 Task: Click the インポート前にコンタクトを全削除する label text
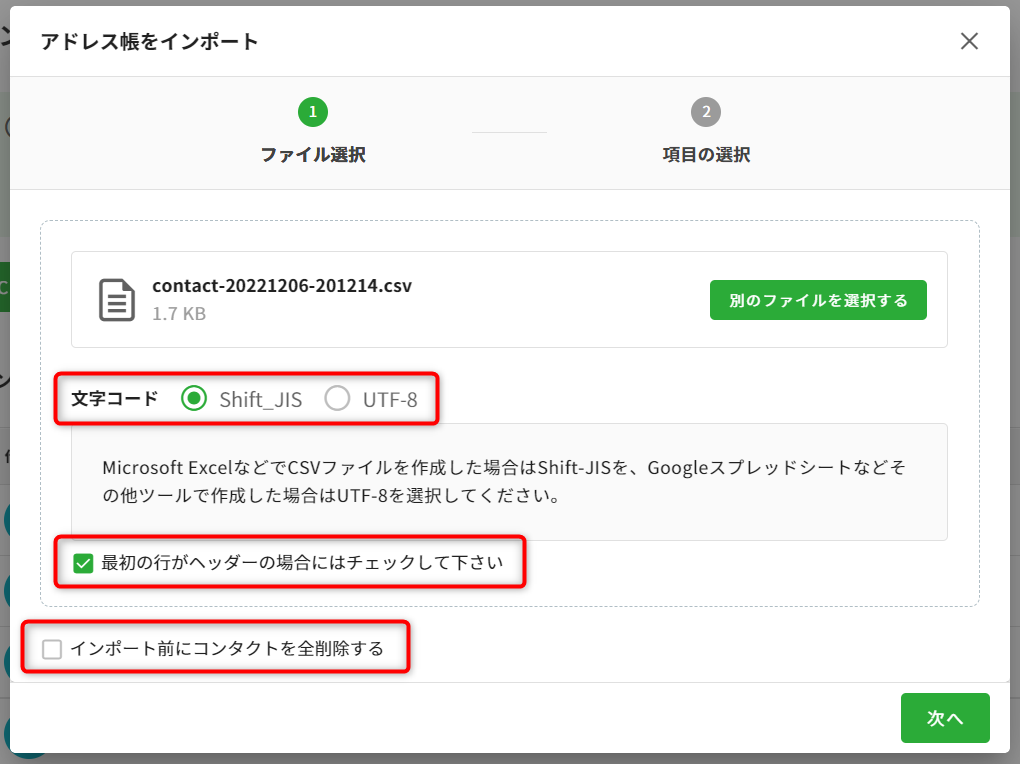227,649
